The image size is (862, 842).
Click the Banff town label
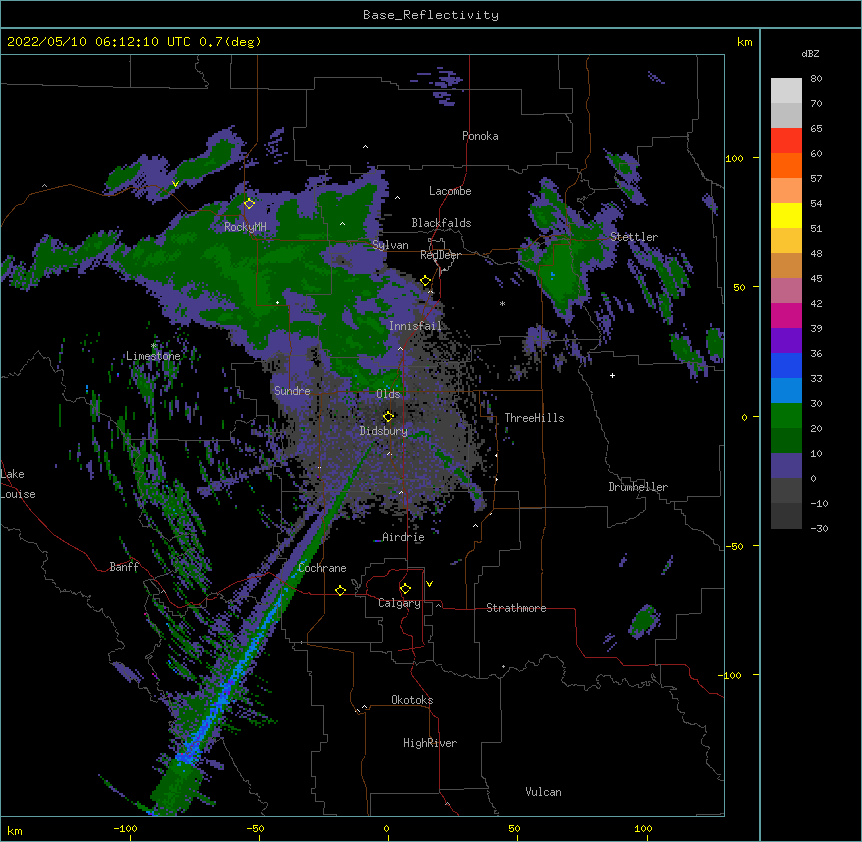tap(124, 567)
